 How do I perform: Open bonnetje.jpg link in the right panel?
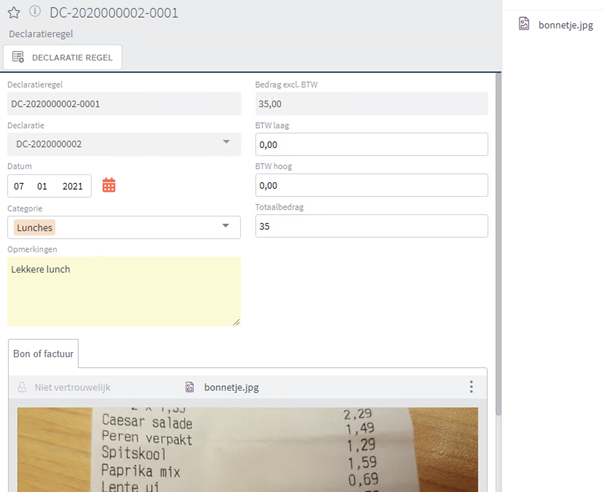565,24
